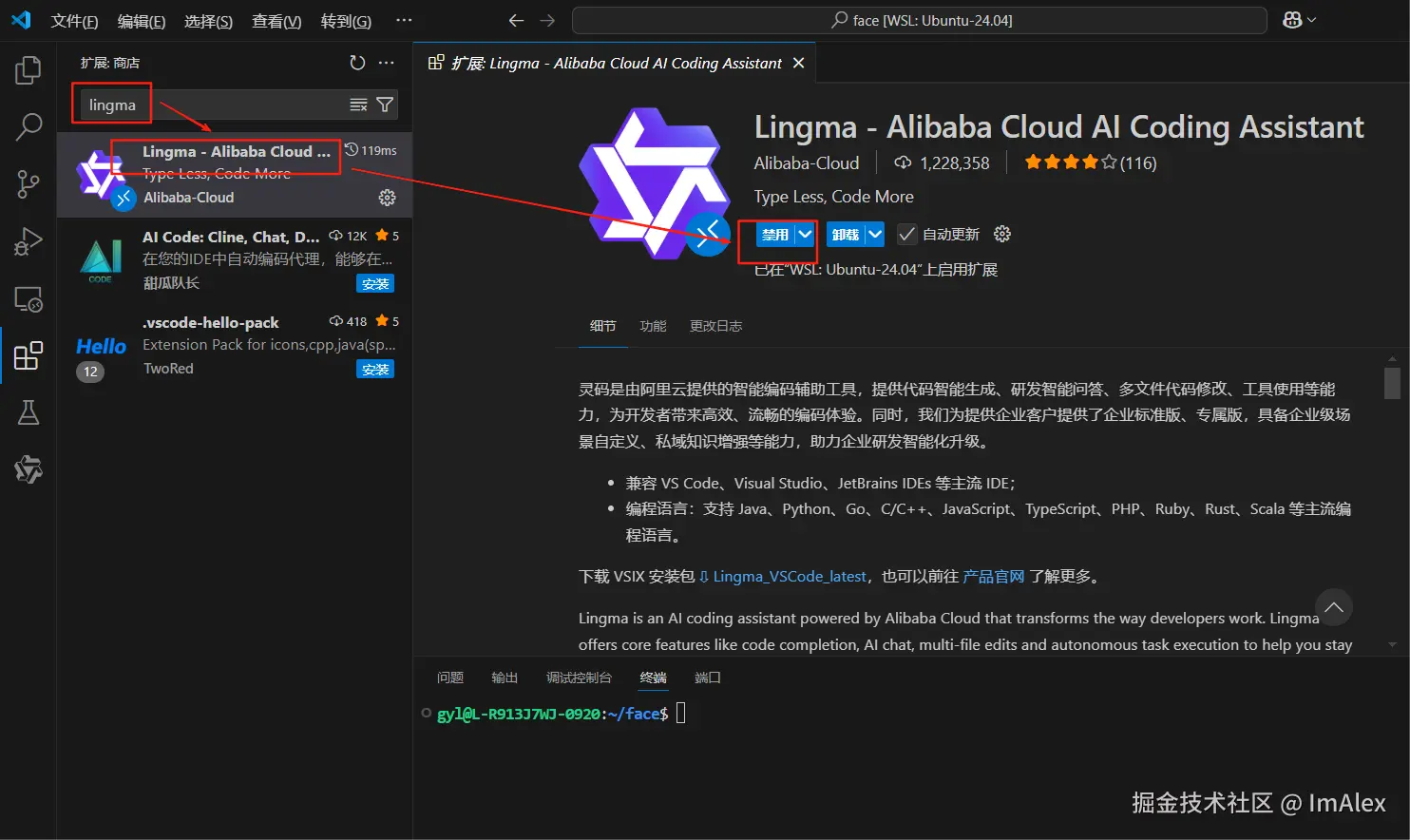The height and width of the screenshot is (840, 1410).
Task: Close the Lingma extension tab
Action: (x=799, y=63)
